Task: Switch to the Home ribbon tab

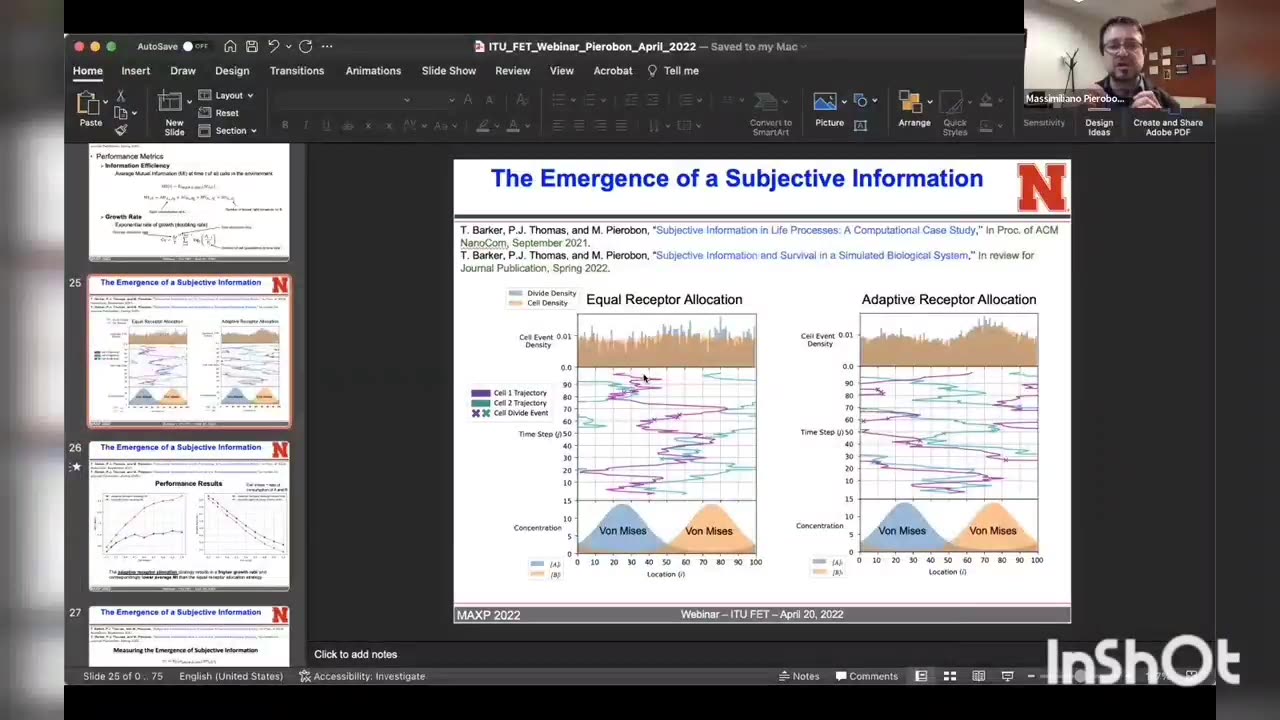Action: pyautogui.click(x=87, y=71)
